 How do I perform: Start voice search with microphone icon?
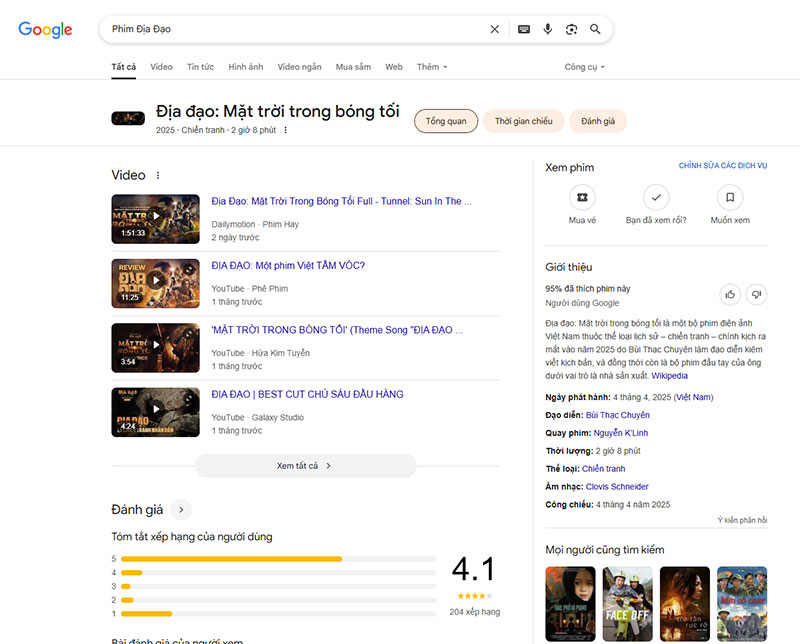(548, 30)
